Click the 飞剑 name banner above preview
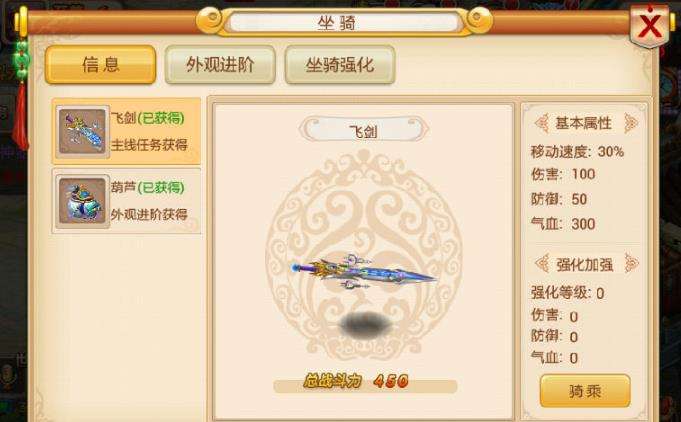 (364, 130)
